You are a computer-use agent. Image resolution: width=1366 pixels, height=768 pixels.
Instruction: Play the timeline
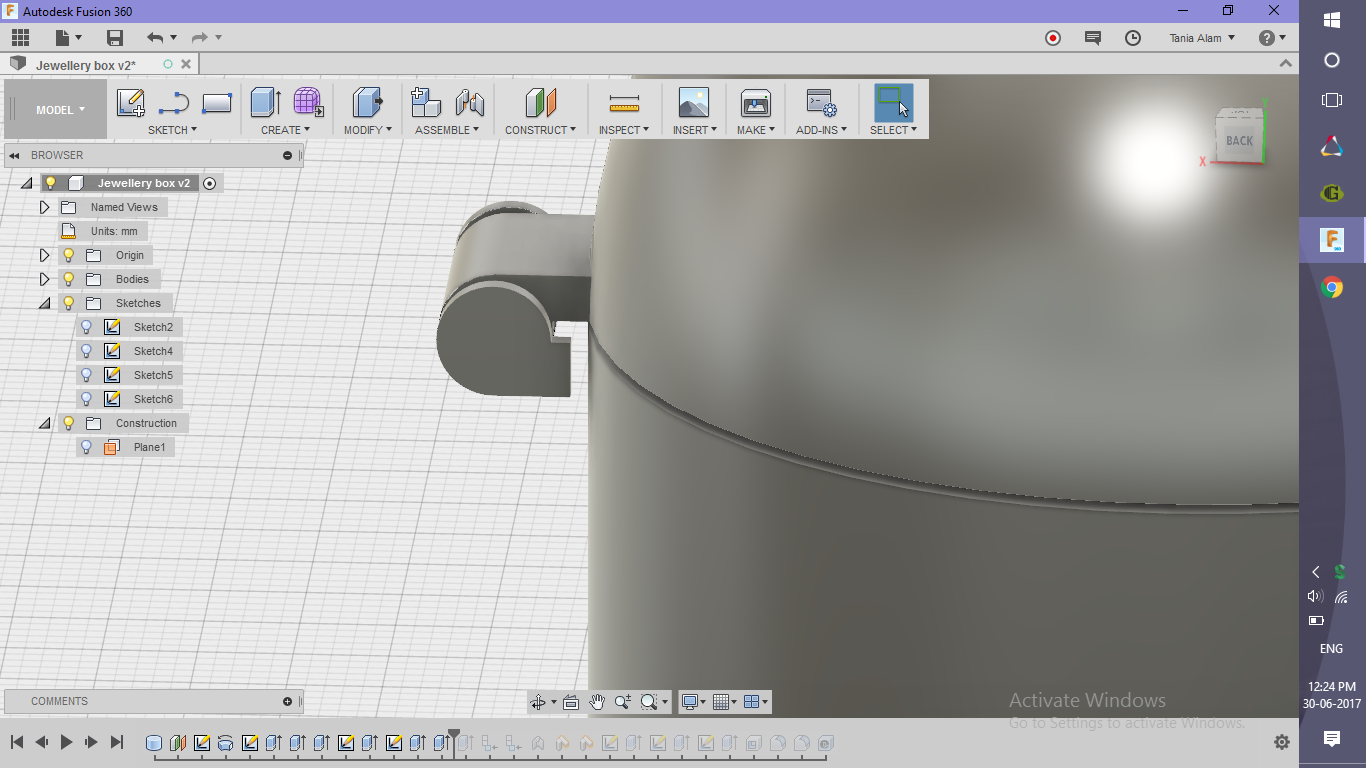pyautogui.click(x=66, y=742)
